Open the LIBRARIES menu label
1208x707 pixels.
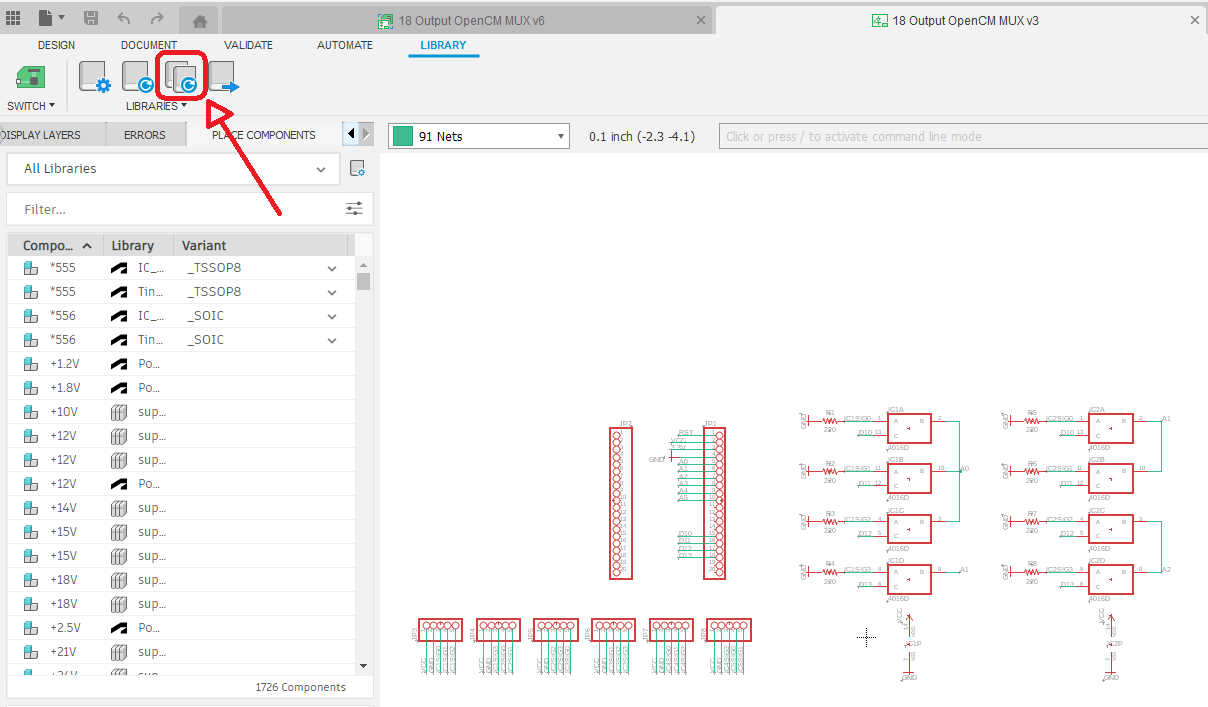[x=155, y=106]
